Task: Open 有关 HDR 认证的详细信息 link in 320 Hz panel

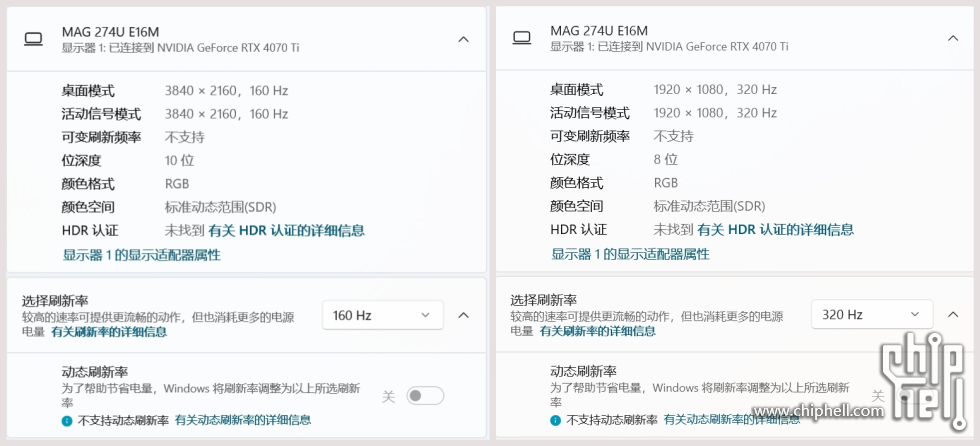Action: 776,229
